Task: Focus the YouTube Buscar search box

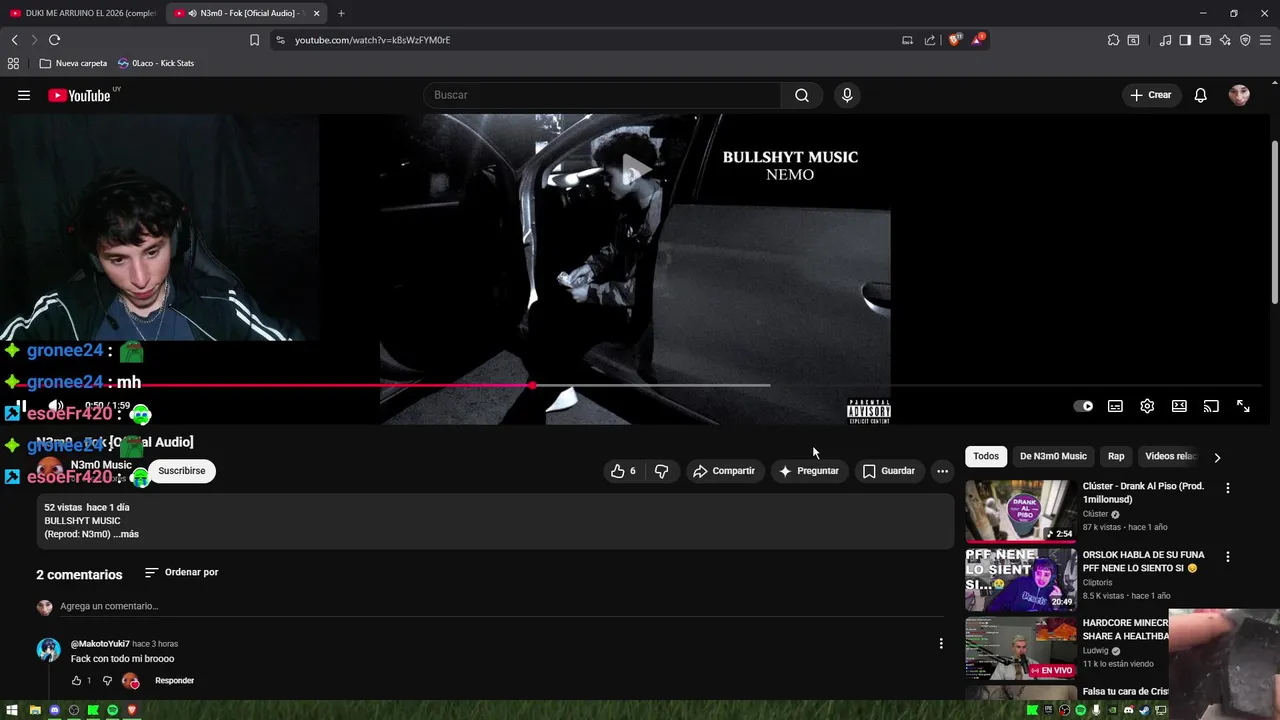Action: (602, 95)
